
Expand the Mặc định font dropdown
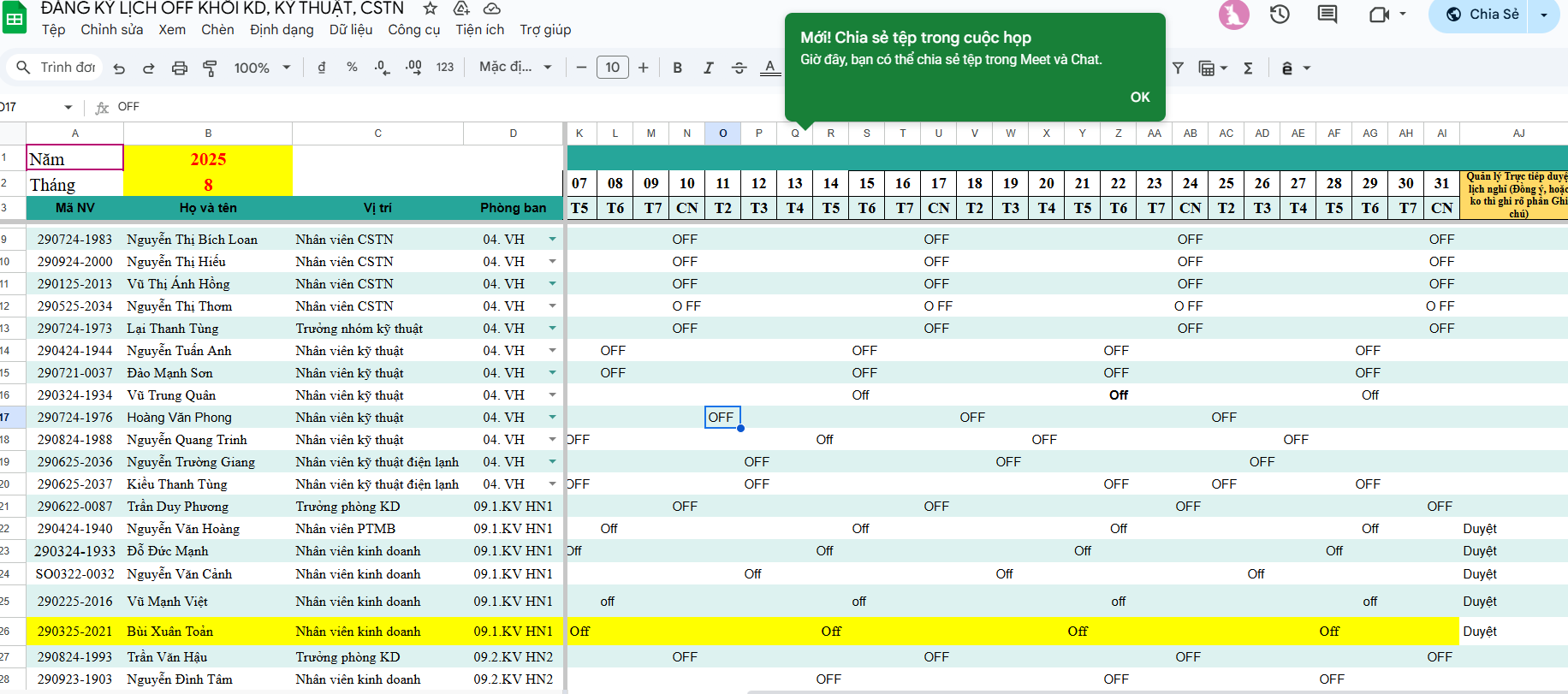(x=515, y=68)
